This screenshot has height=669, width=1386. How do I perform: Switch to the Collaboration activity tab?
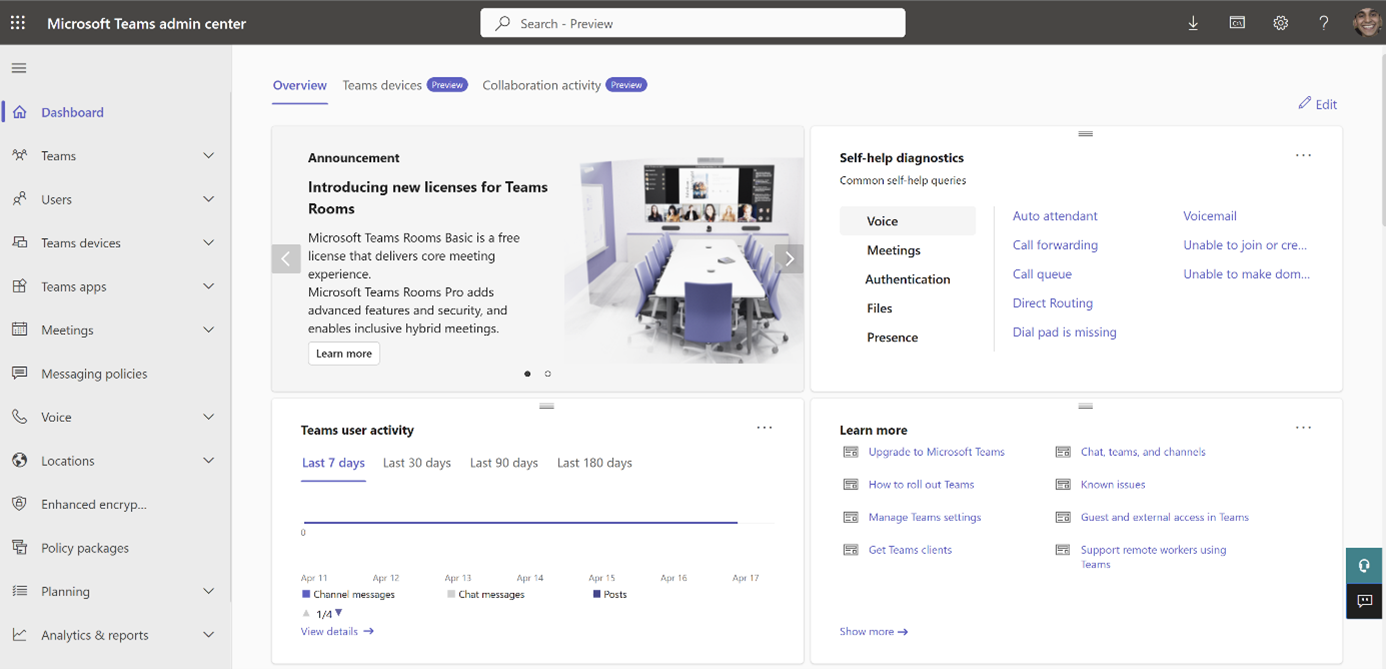point(541,85)
